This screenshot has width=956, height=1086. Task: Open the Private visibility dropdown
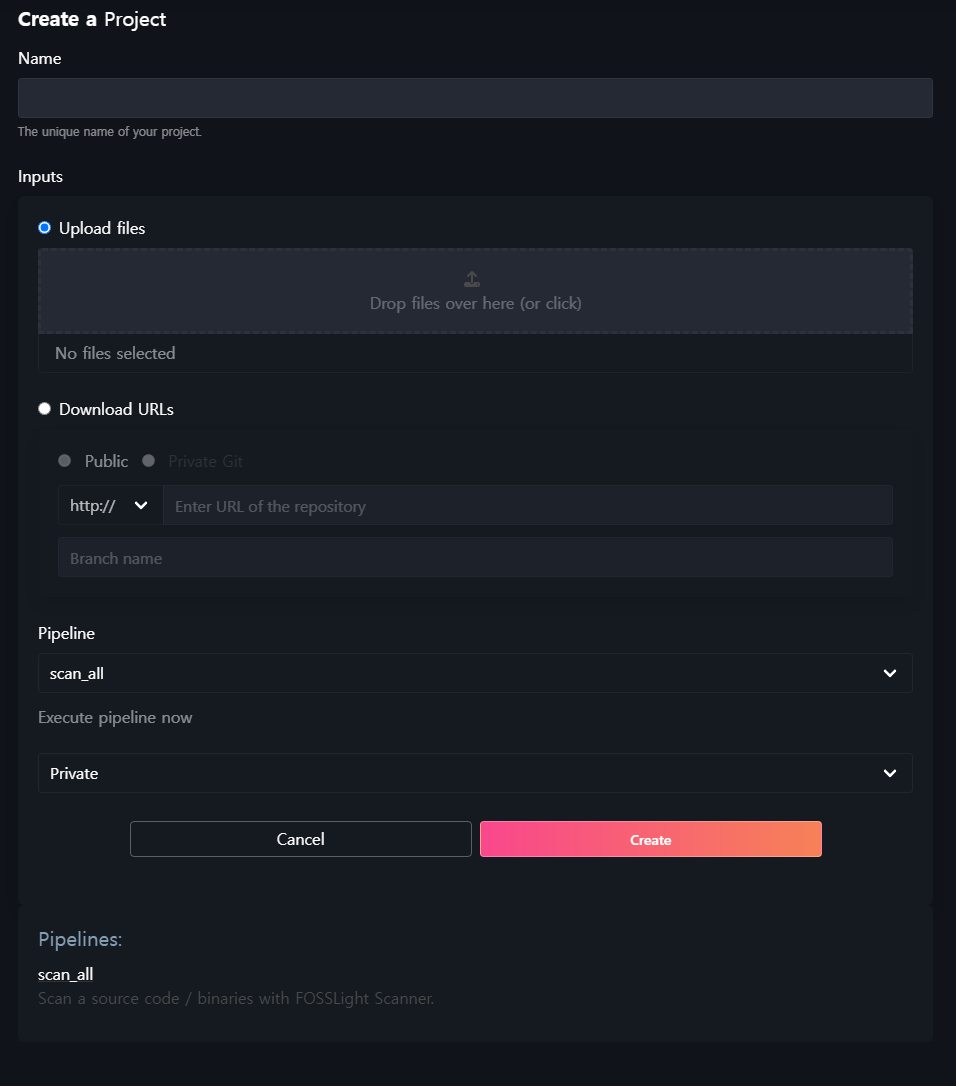point(474,774)
